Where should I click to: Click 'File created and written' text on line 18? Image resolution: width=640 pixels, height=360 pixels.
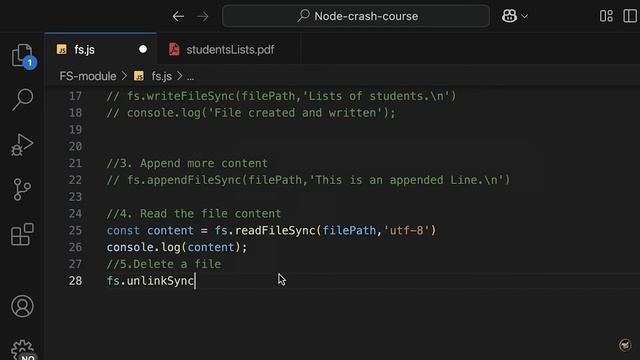coord(296,113)
